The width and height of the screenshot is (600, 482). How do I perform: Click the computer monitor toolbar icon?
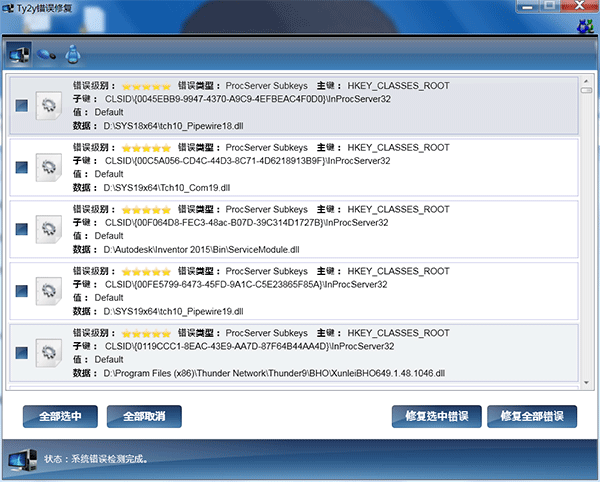tap(19, 54)
